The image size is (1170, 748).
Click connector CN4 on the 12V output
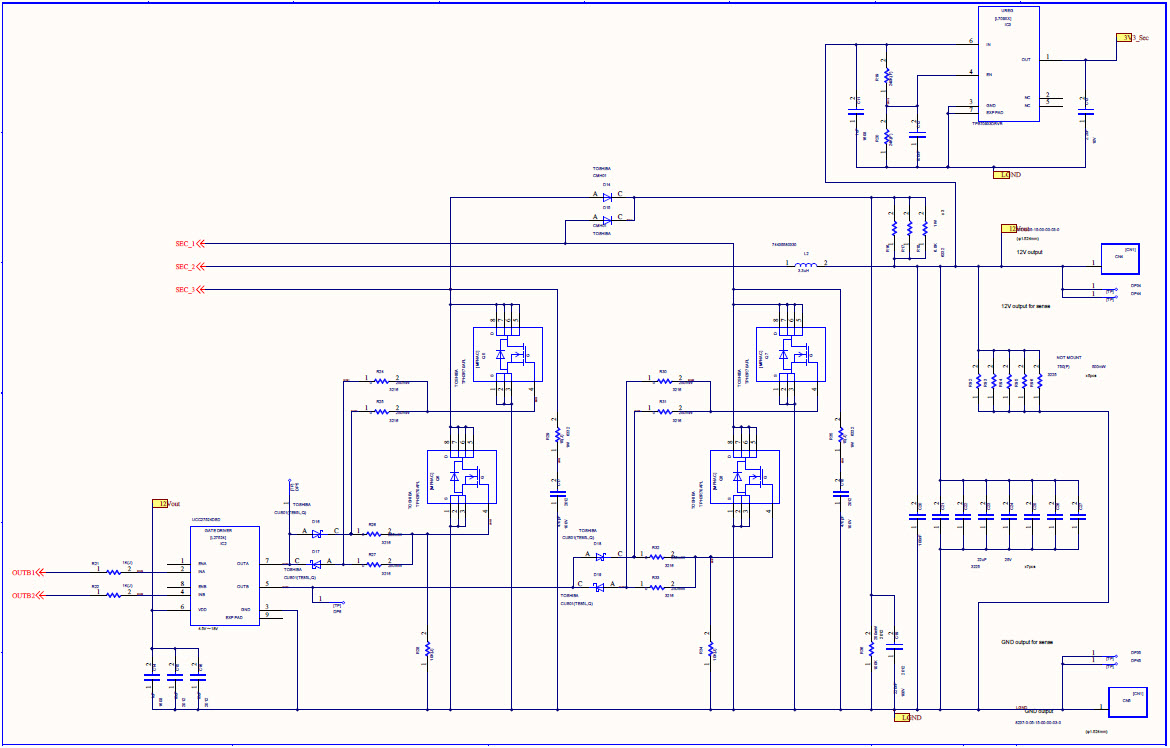coord(1121,258)
